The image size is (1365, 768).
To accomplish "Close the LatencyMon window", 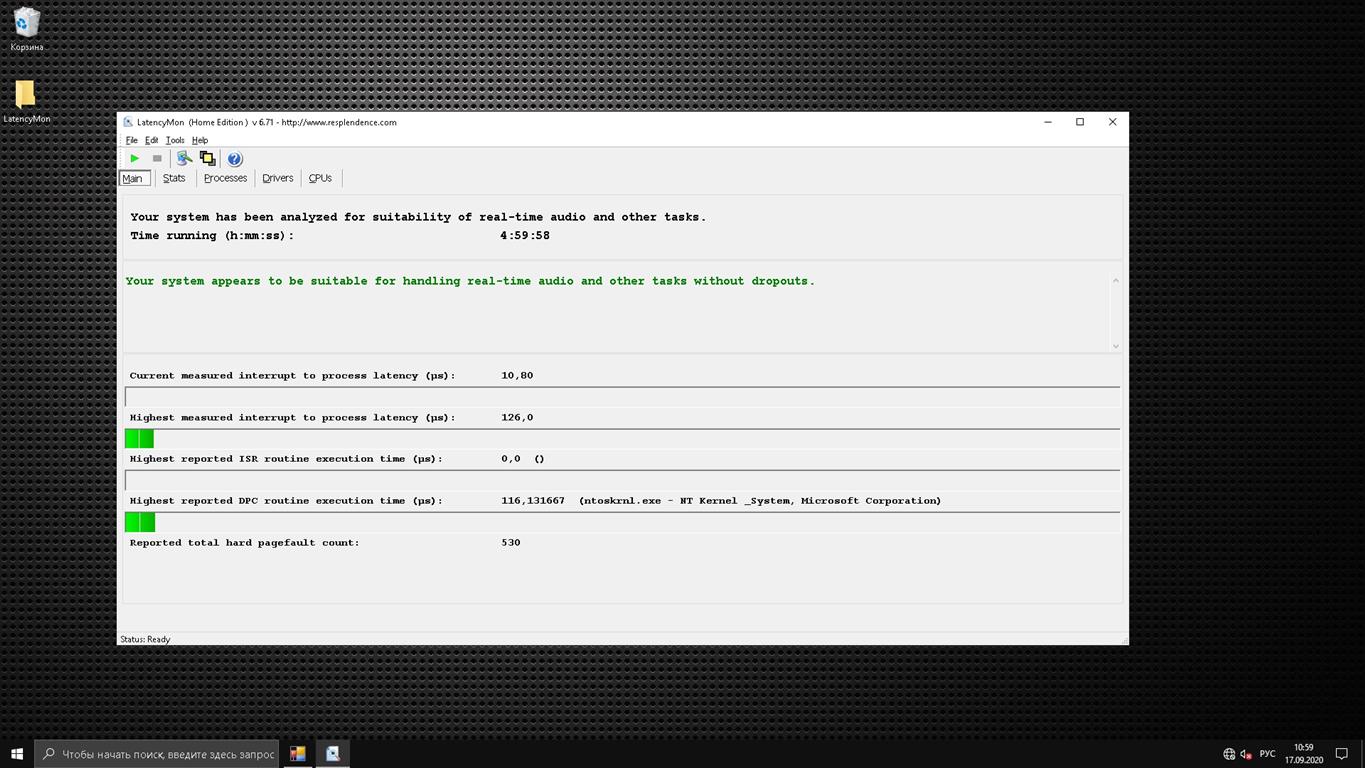I will click(1112, 122).
